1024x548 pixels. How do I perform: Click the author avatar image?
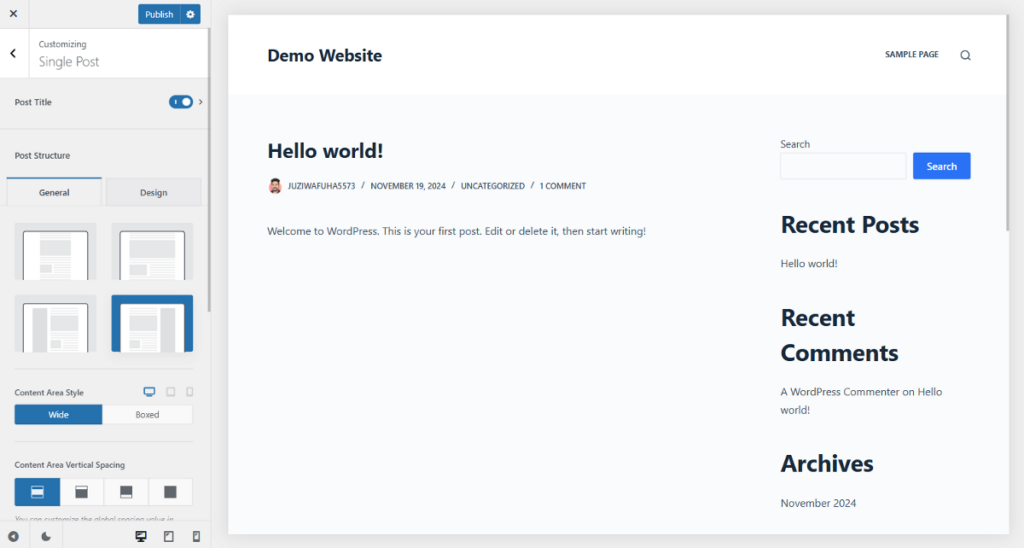pyautogui.click(x=275, y=186)
